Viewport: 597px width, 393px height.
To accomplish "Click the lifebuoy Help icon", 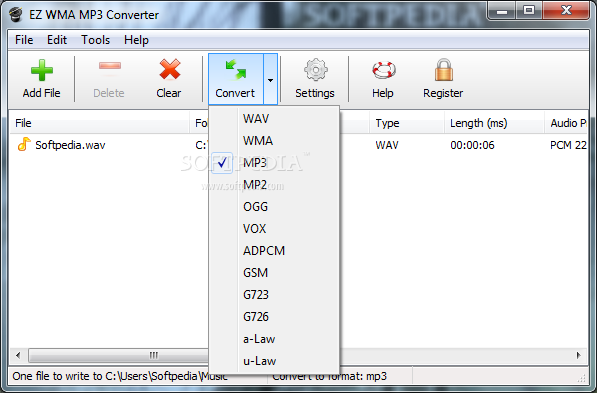I will [384, 70].
